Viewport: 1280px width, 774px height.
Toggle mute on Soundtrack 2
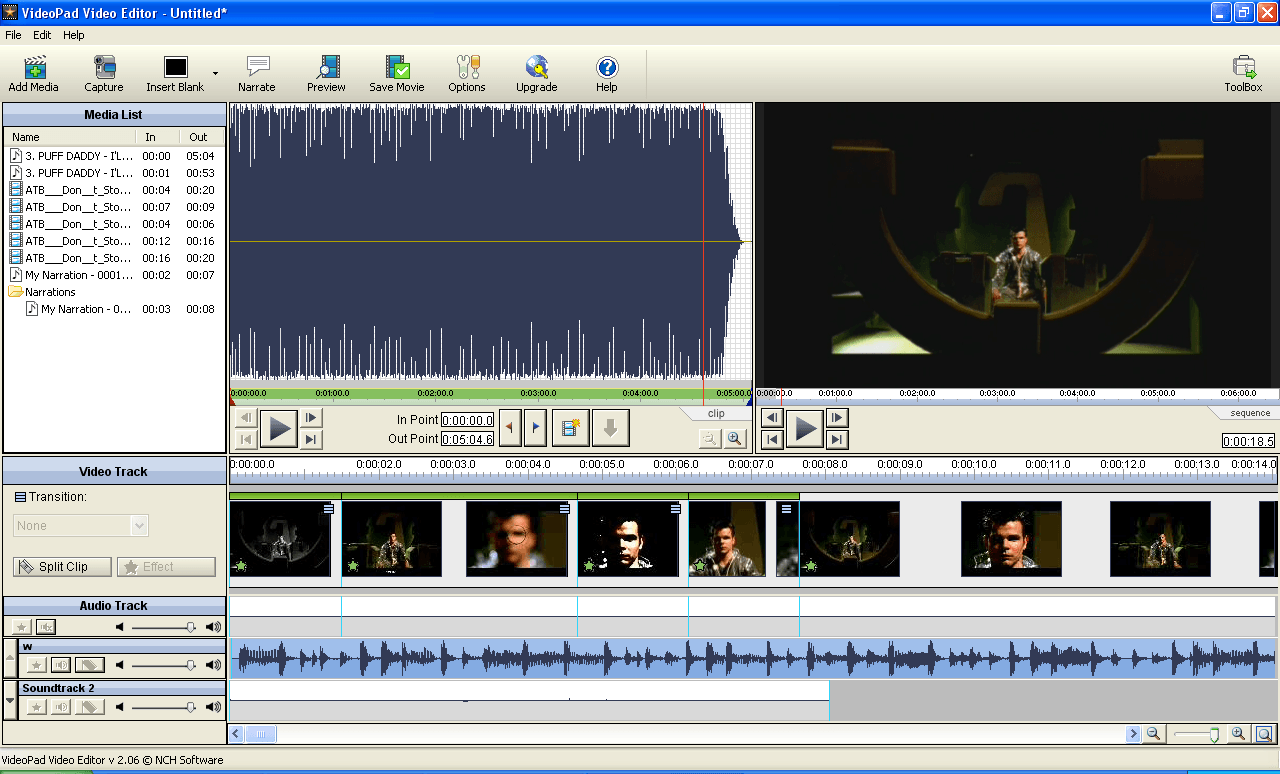click(62, 707)
